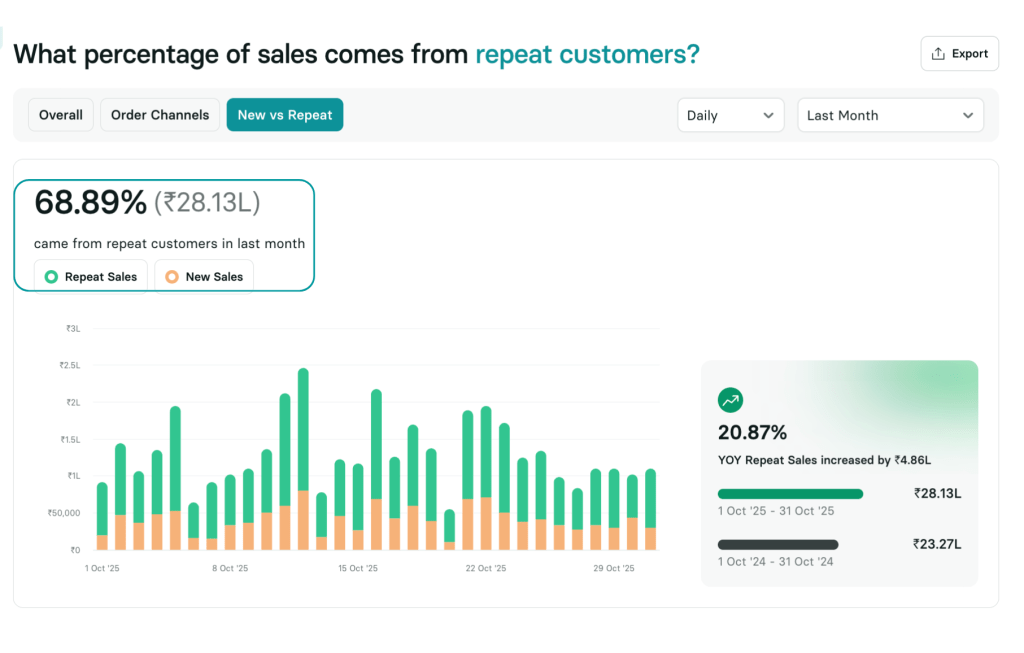Open the Last Month date range dropdown

(890, 115)
